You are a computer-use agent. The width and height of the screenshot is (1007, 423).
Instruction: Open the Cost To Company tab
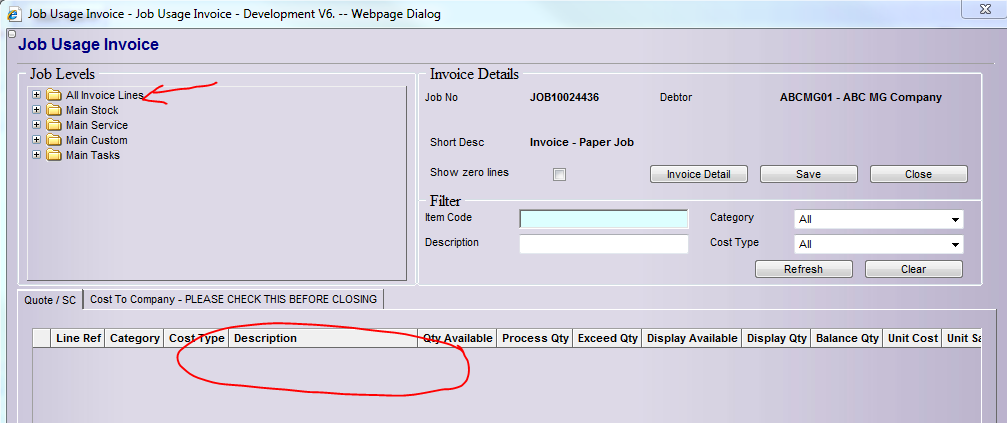(234, 299)
